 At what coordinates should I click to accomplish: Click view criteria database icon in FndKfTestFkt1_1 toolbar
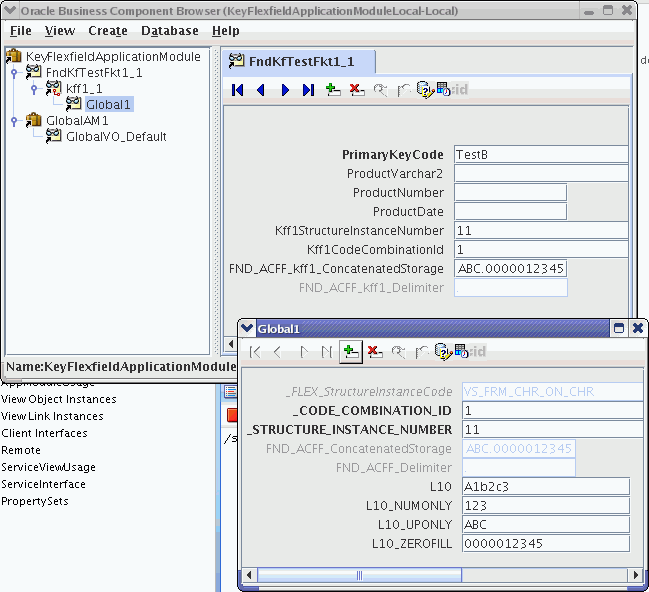tap(424, 89)
